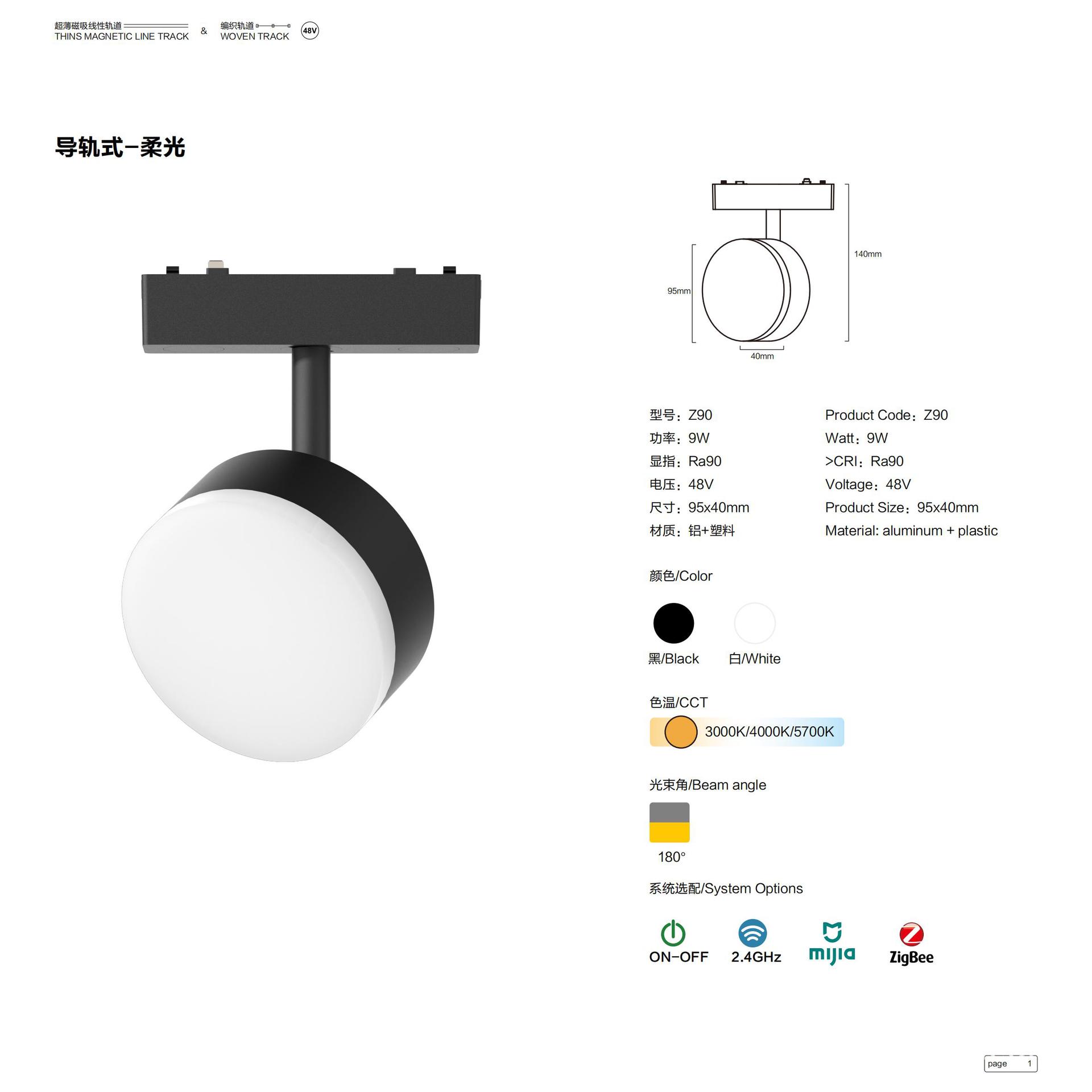Select the 2.4GHz wifi icon
Viewport: 1092px width, 1092px height.
752,933
